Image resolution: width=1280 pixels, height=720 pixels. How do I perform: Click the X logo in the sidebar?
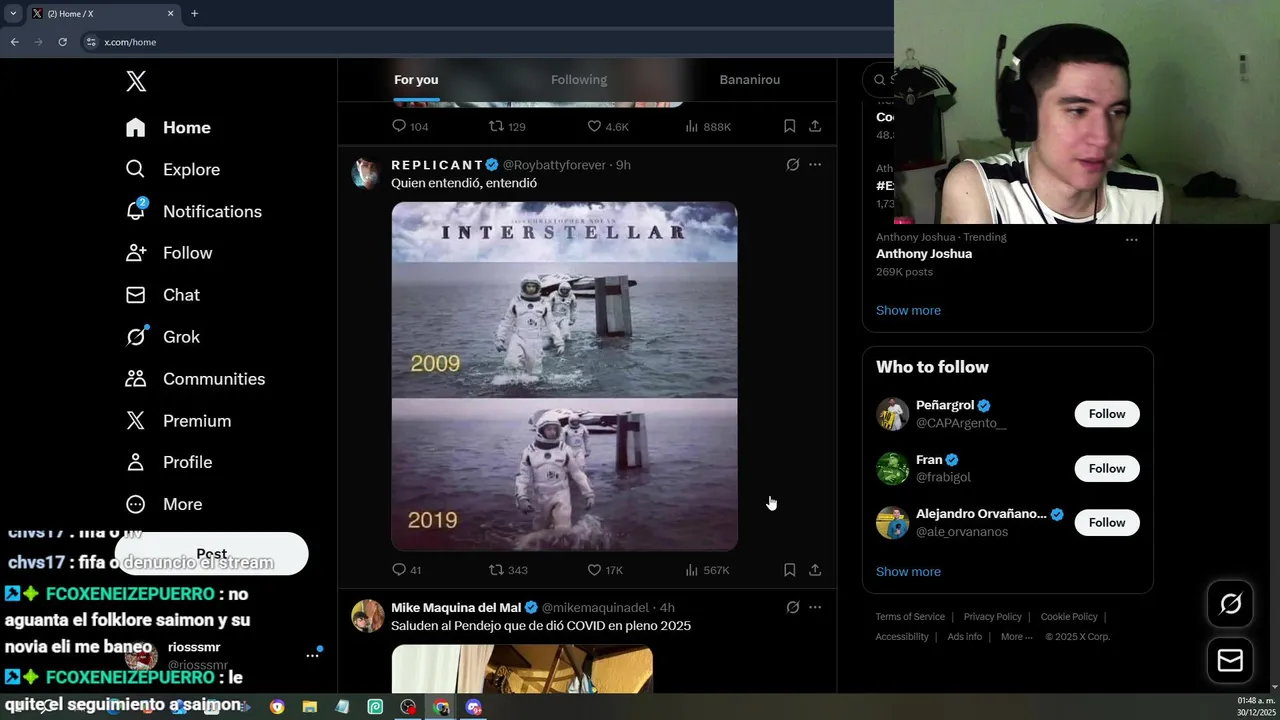(x=136, y=82)
